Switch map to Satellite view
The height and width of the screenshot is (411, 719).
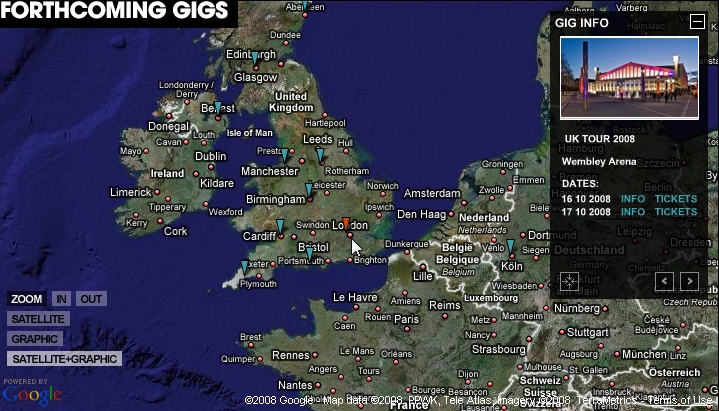pyautogui.click(x=38, y=319)
